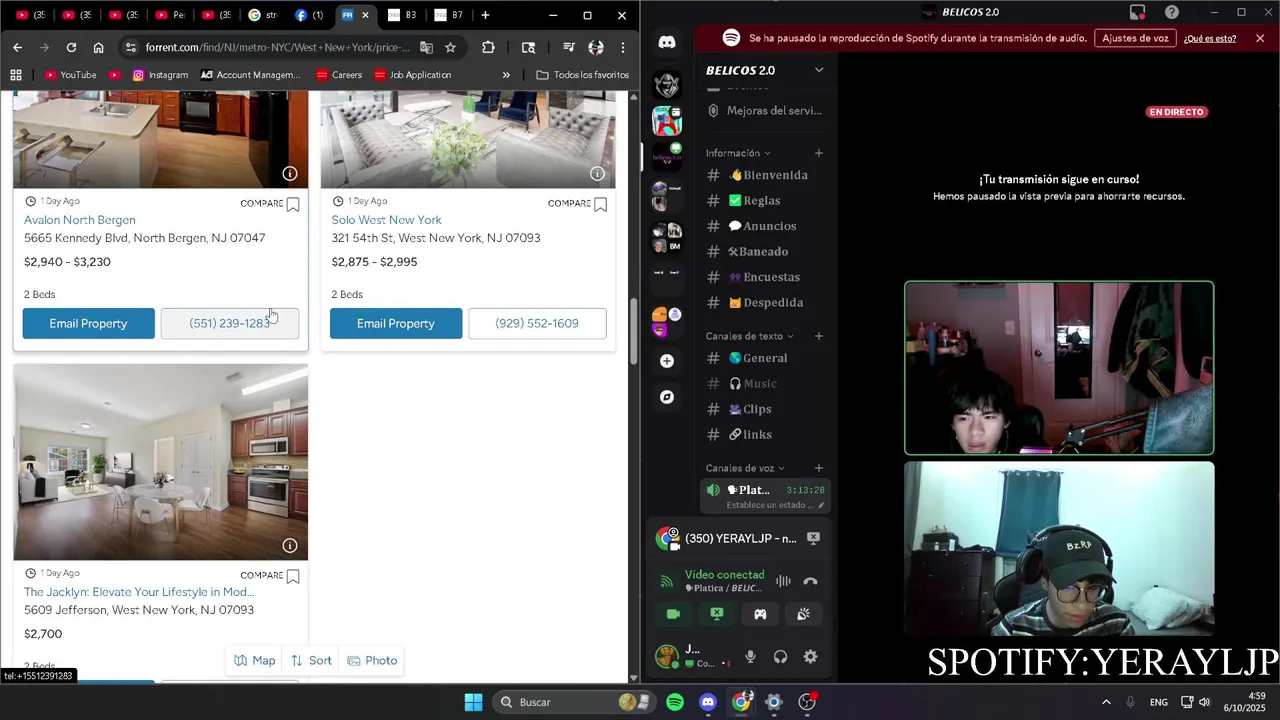Open Spotify from the Windows taskbar

click(x=675, y=702)
